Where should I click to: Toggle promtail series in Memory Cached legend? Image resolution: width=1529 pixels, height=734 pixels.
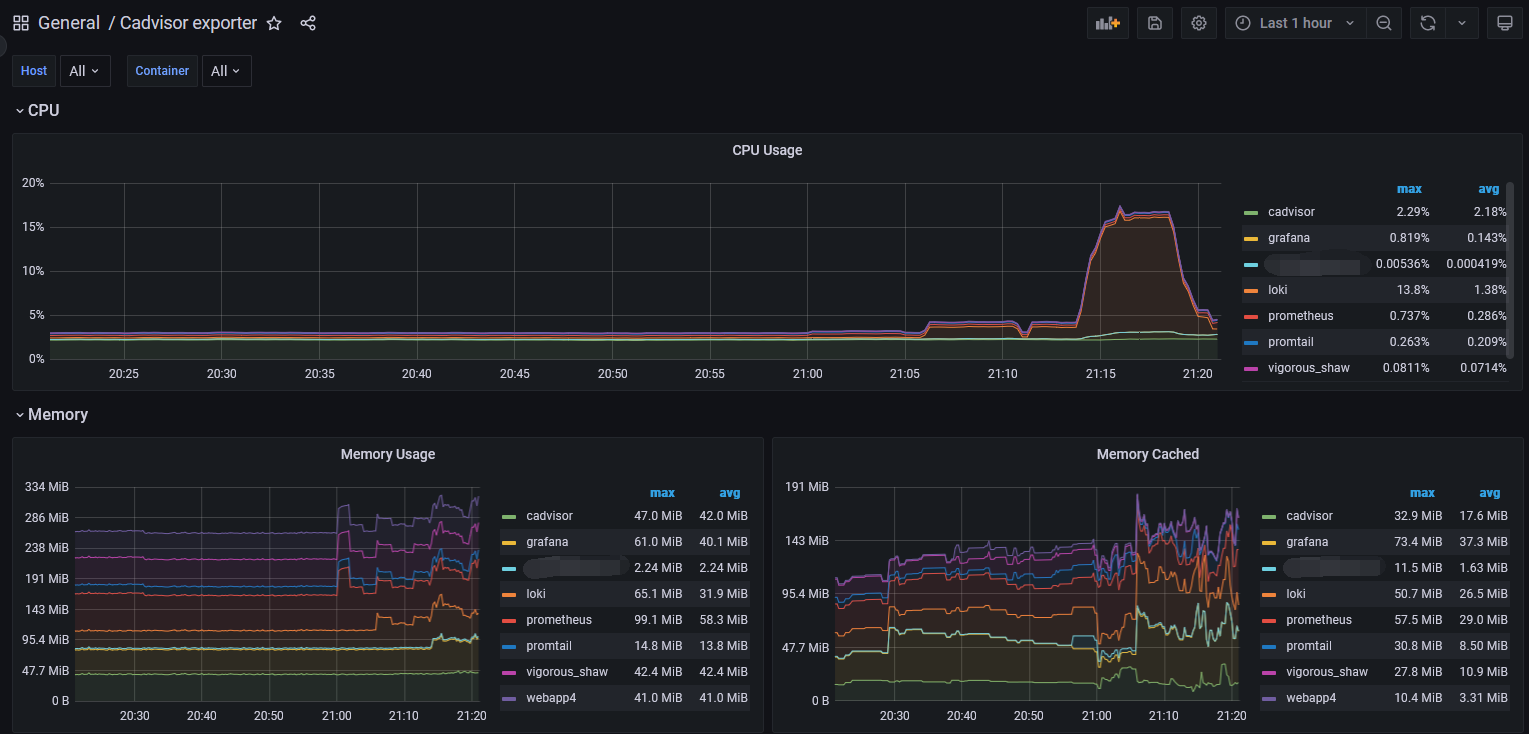pos(1309,646)
